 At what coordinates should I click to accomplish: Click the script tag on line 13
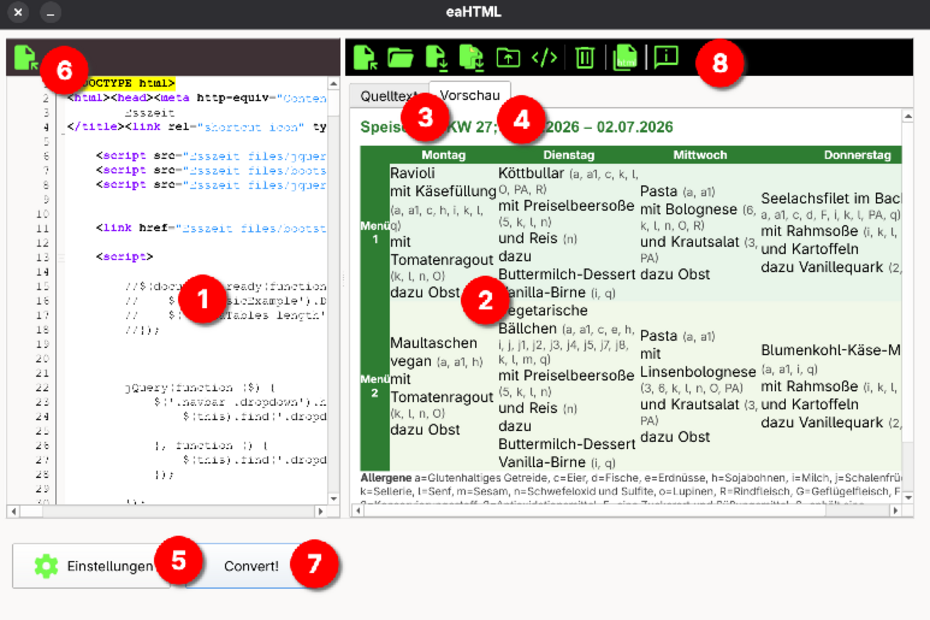[x=125, y=257]
